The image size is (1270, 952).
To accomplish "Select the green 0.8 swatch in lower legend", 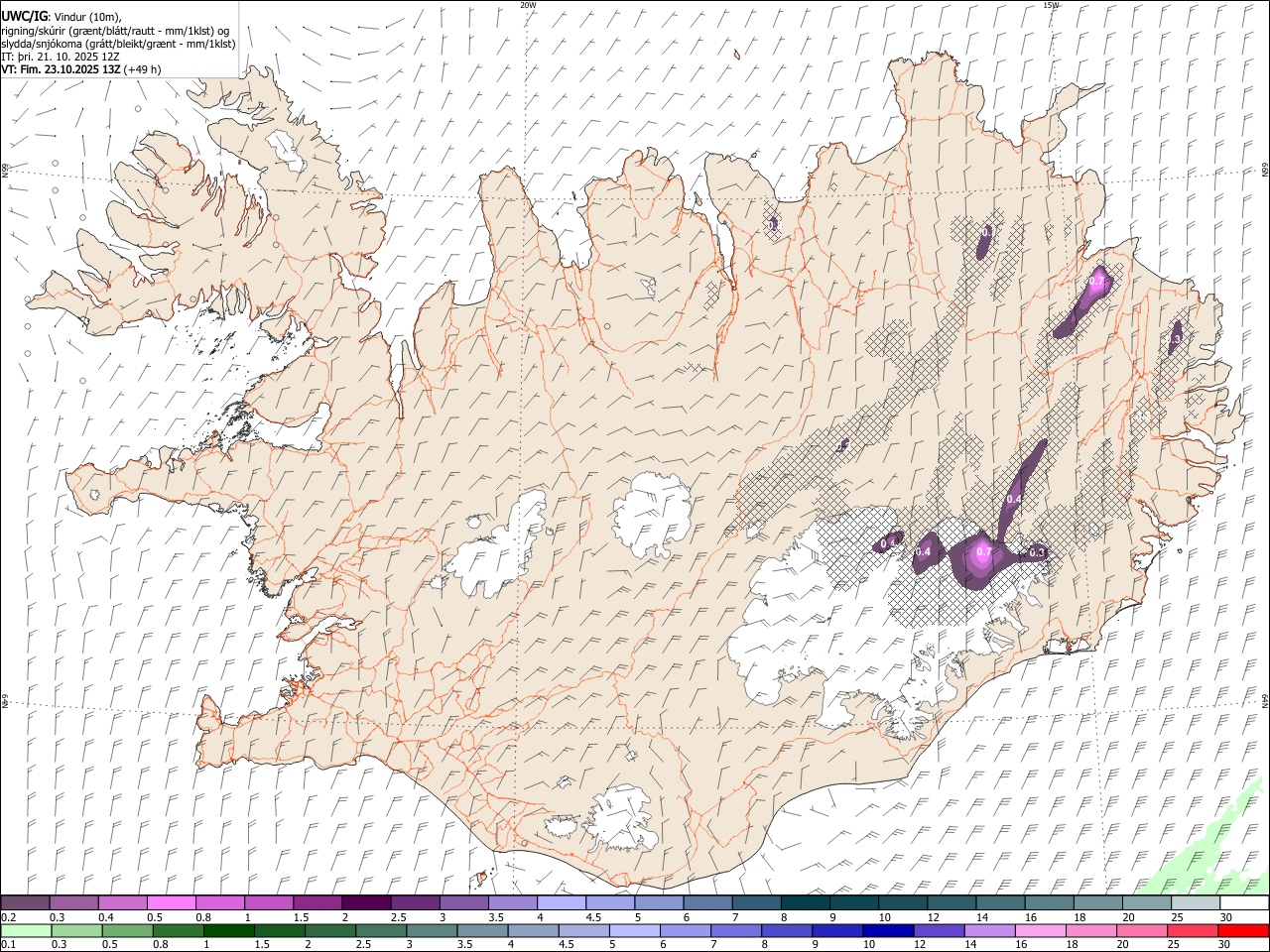I will click(x=178, y=931).
